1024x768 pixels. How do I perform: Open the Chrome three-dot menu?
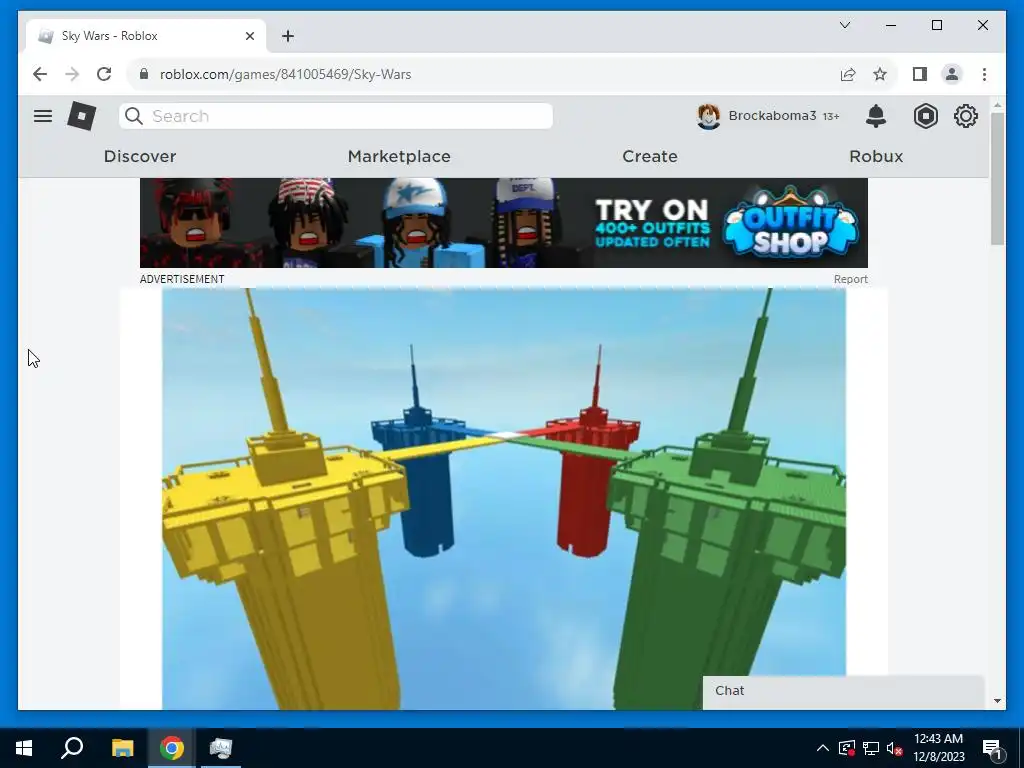click(x=984, y=74)
